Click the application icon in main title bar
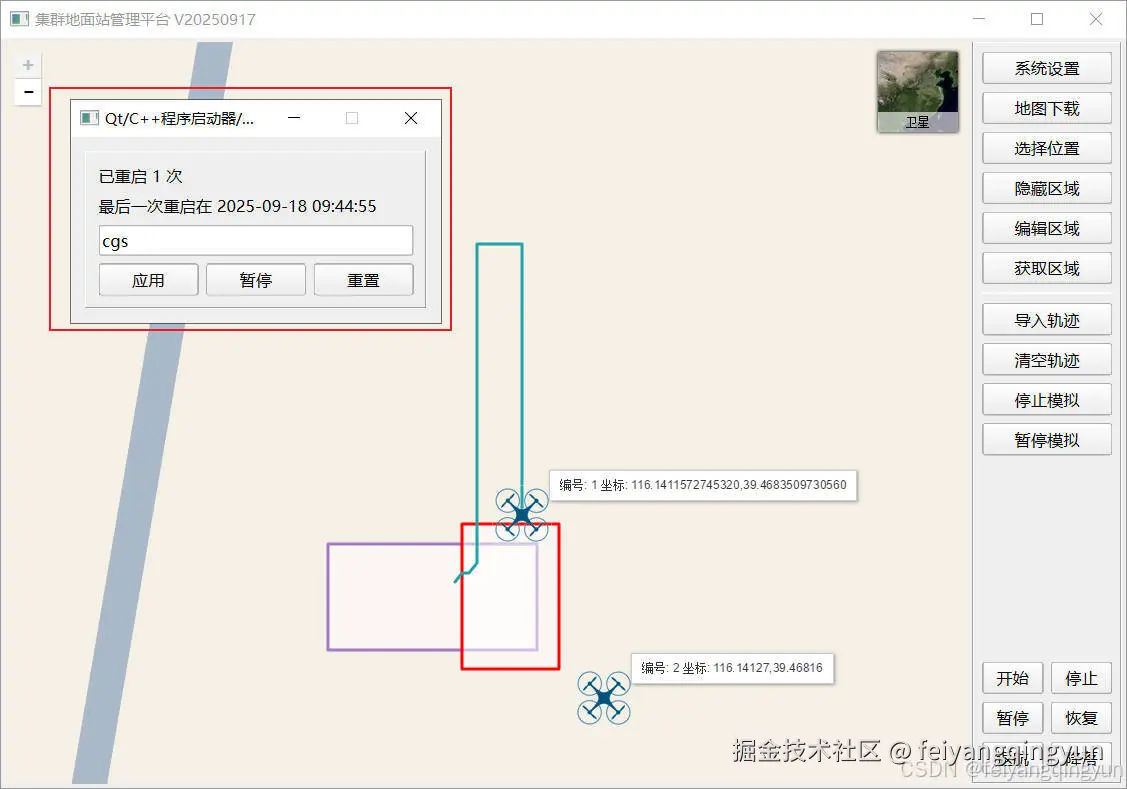 (19, 18)
